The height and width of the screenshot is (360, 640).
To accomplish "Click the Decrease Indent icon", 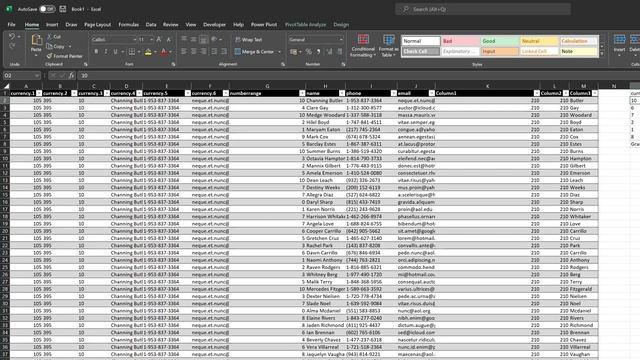I will (x=214, y=51).
